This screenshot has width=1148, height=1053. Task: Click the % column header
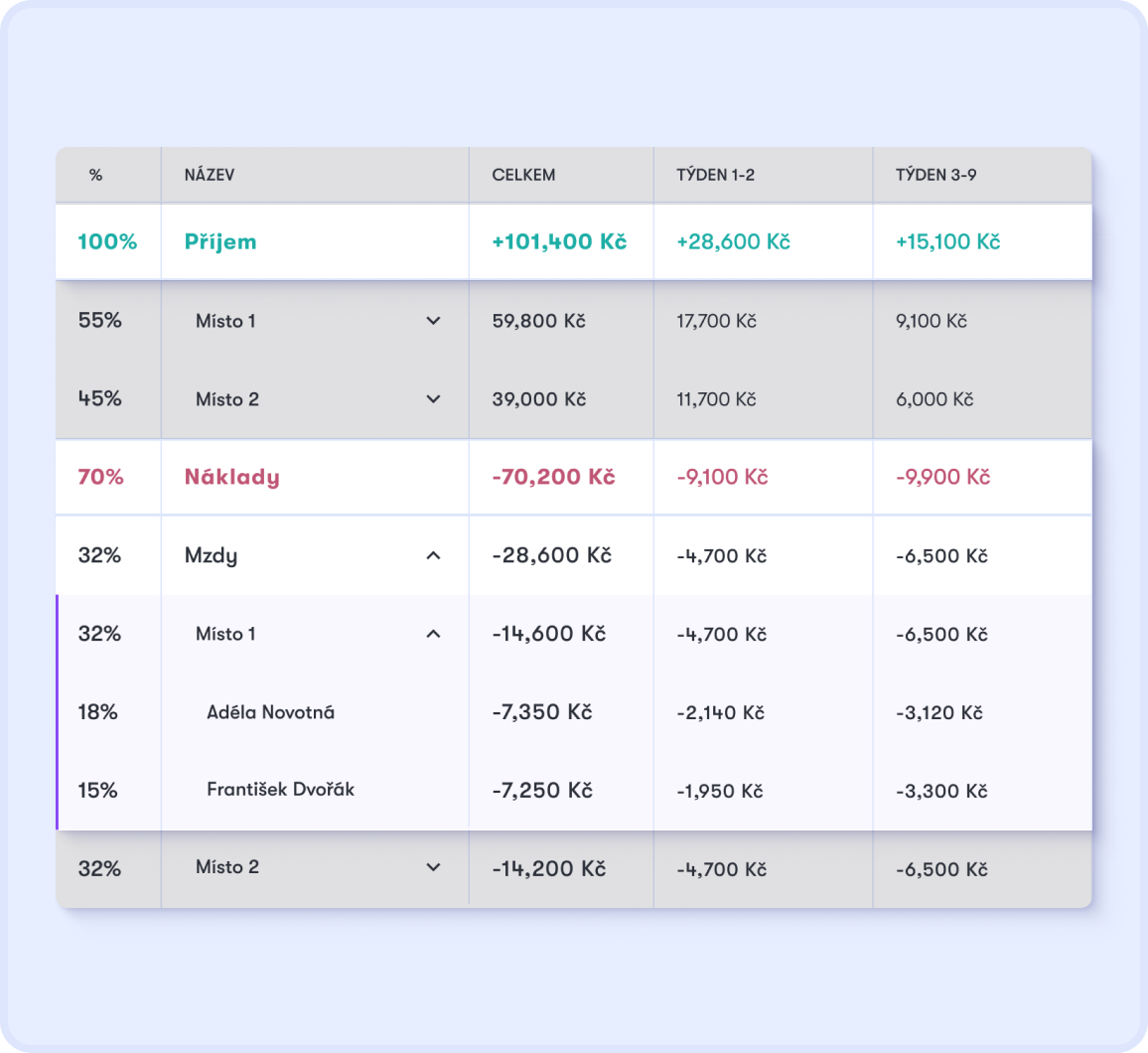[x=96, y=175]
